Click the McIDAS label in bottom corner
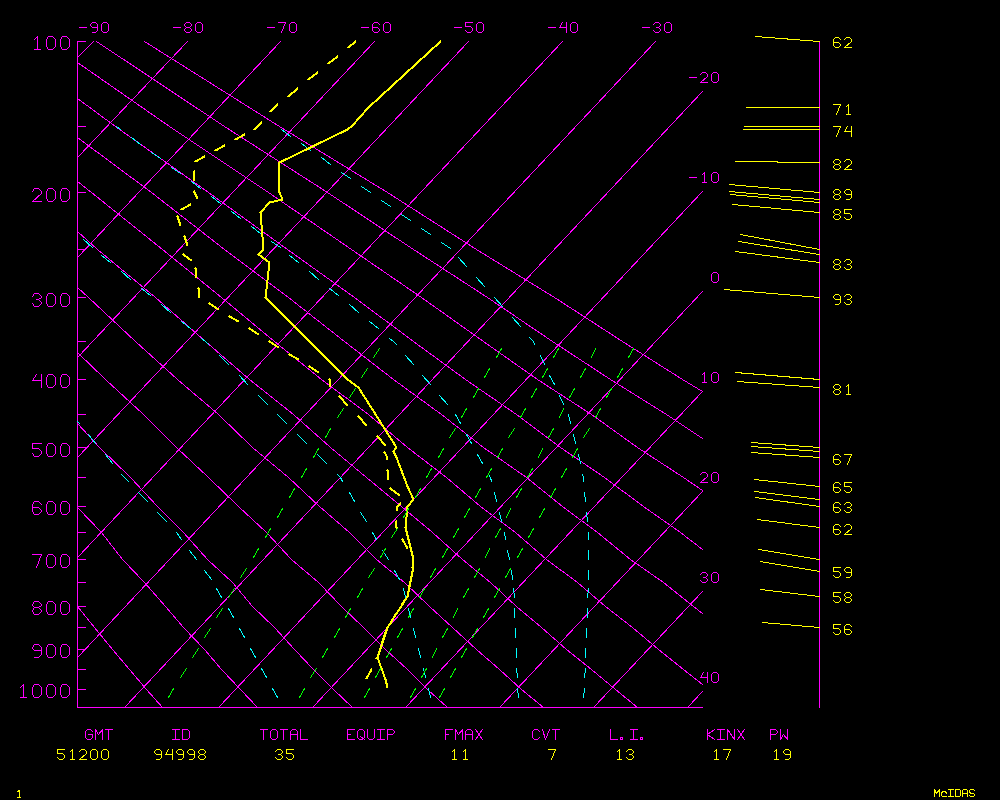This screenshot has width=1000, height=800. pos(954,792)
